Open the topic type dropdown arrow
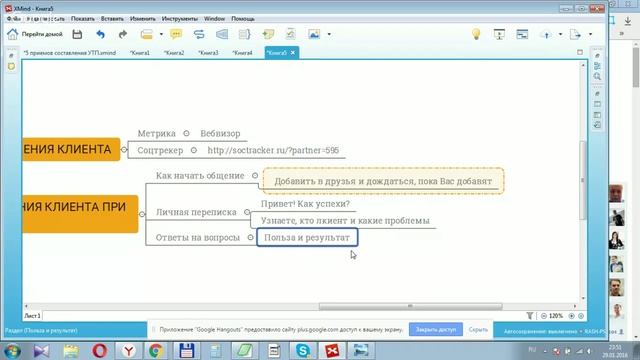Screen dimensions: 640x360 point(161,34)
